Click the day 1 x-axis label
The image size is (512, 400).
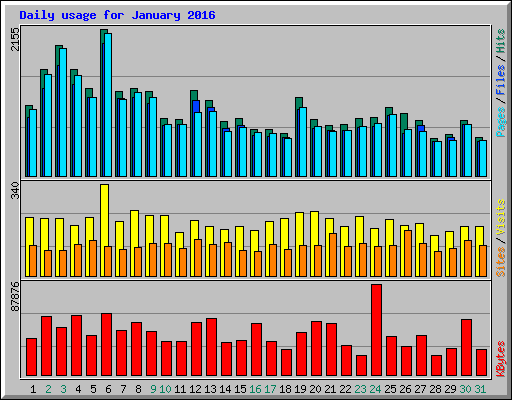point(33,389)
